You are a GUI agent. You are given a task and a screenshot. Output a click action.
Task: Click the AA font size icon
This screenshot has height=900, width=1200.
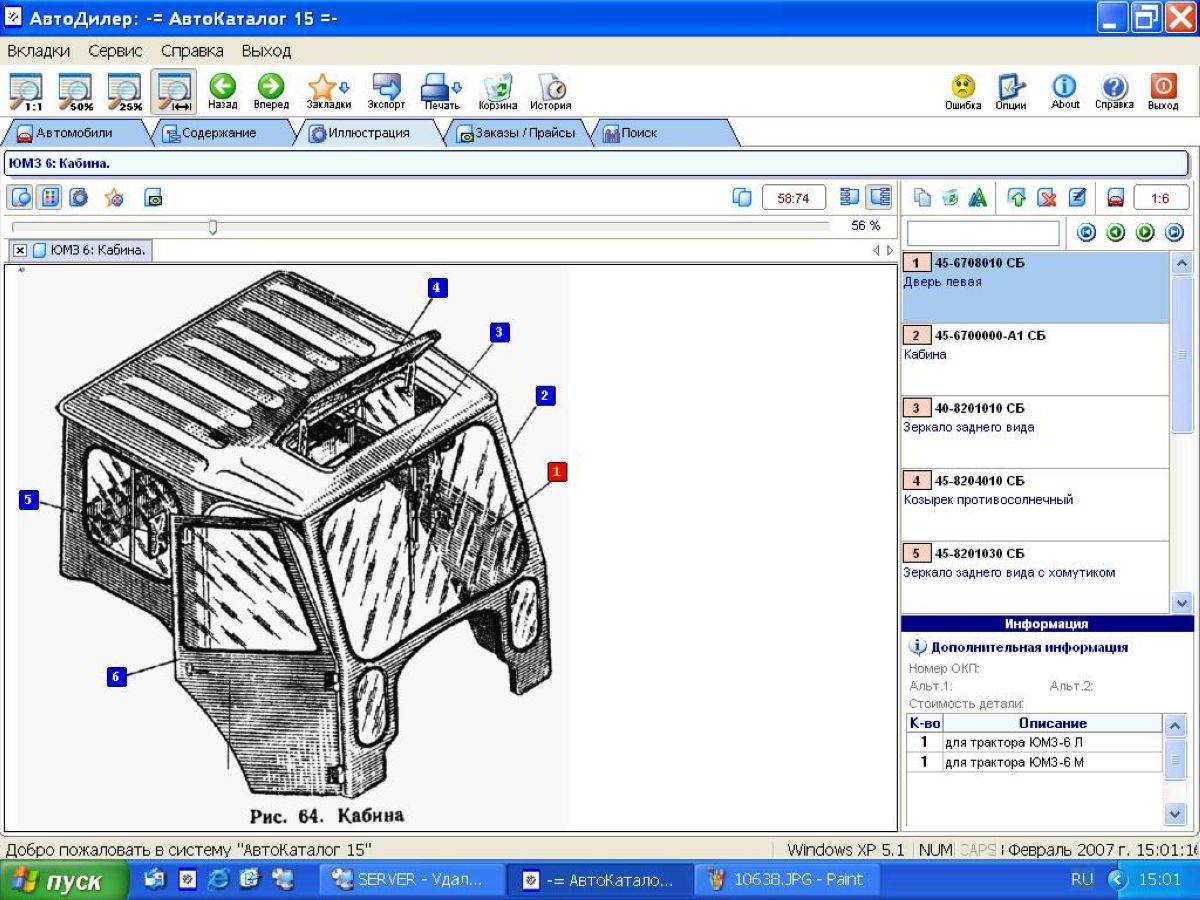click(978, 198)
